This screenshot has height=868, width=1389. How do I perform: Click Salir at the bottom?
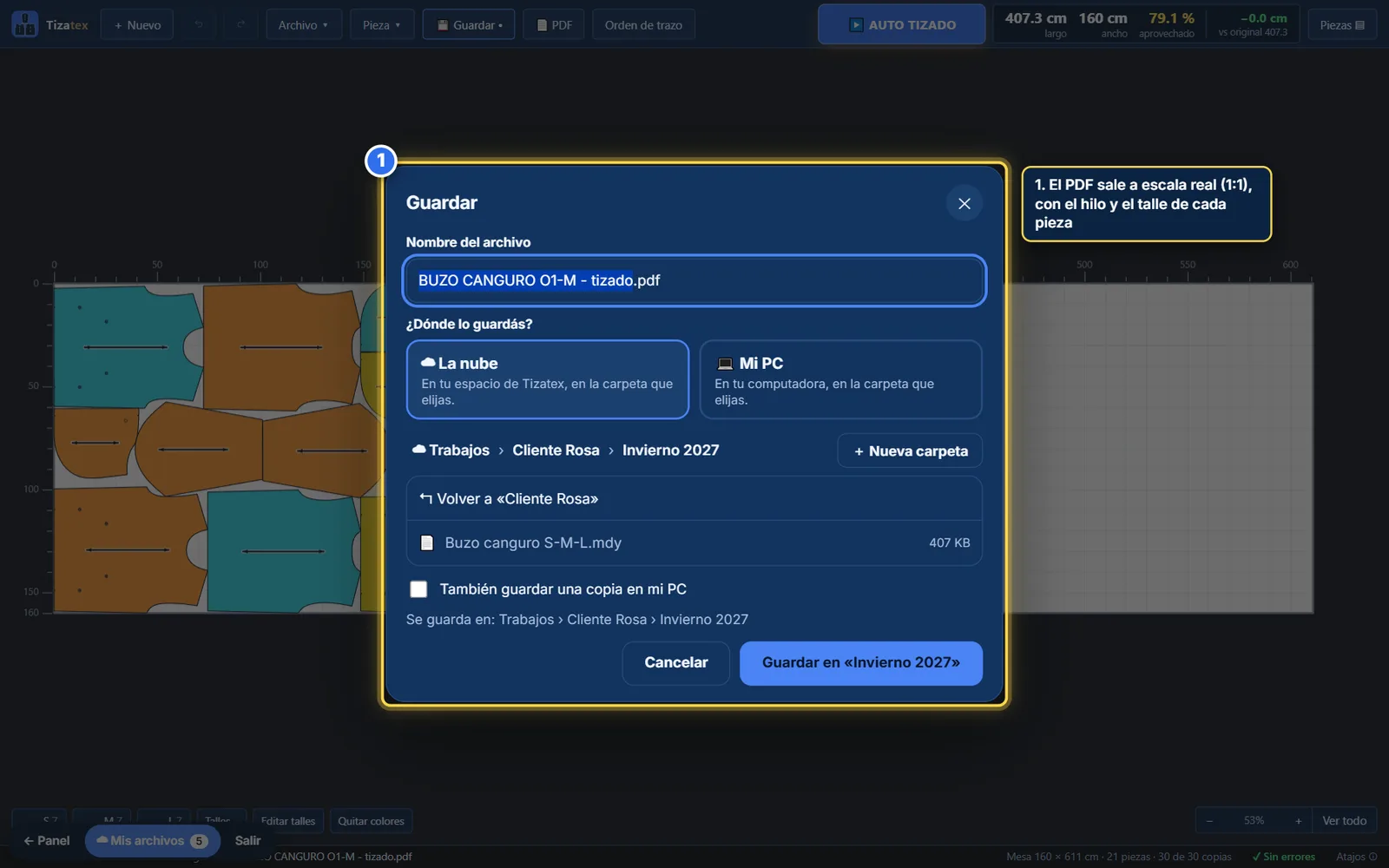tap(247, 840)
